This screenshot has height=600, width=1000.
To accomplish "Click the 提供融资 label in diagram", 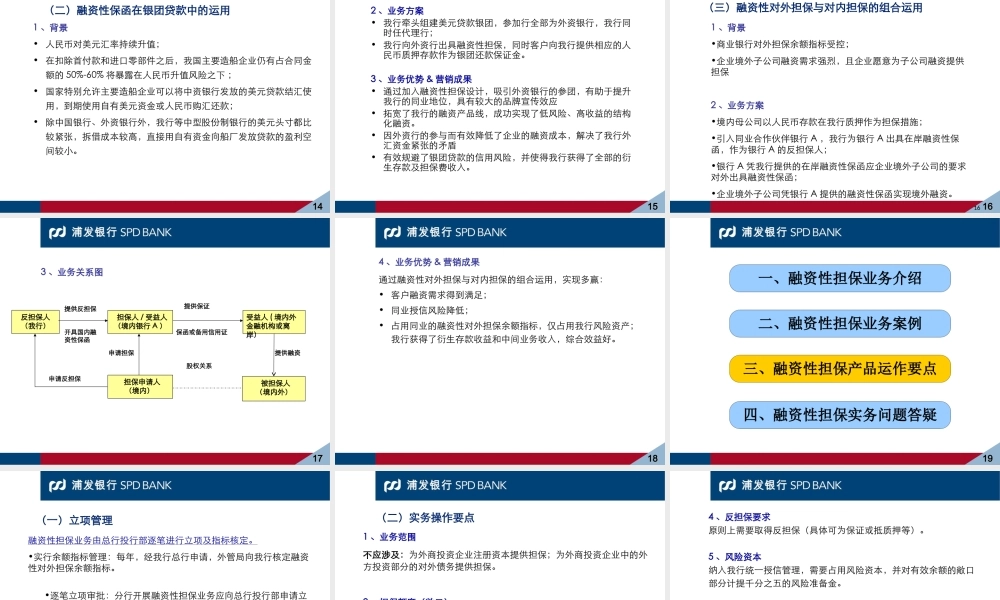I will click(x=287, y=353).
